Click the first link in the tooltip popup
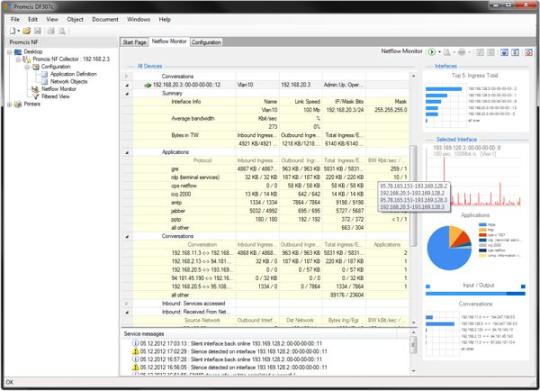The width and height of the screenshot is (540, 391). tap(413, 186)
